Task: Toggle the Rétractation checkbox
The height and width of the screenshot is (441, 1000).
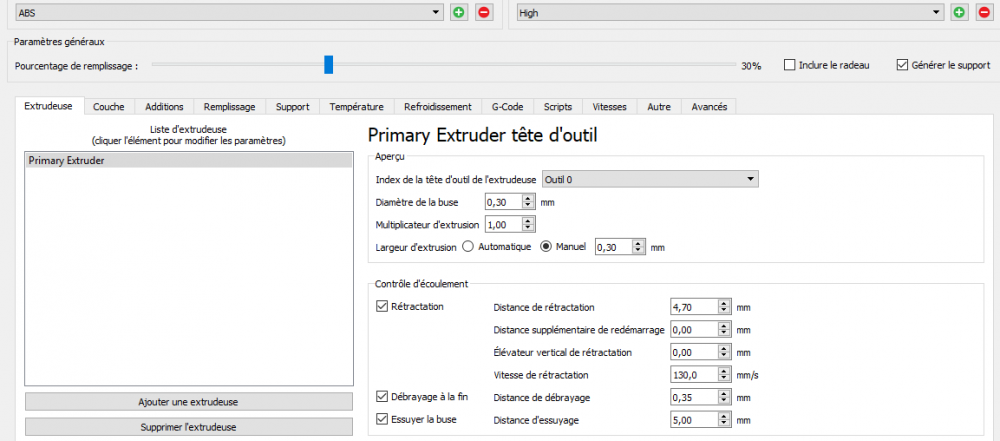Action: pos(382,306)
